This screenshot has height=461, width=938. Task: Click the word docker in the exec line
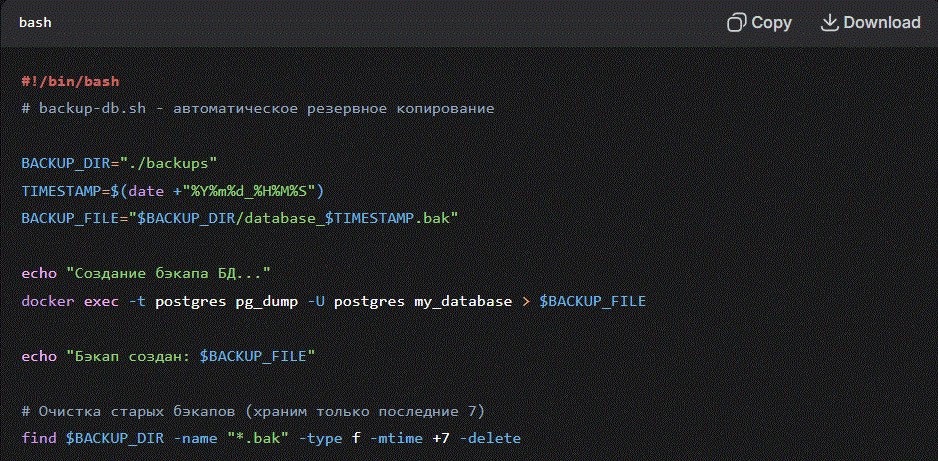(48, 301)
